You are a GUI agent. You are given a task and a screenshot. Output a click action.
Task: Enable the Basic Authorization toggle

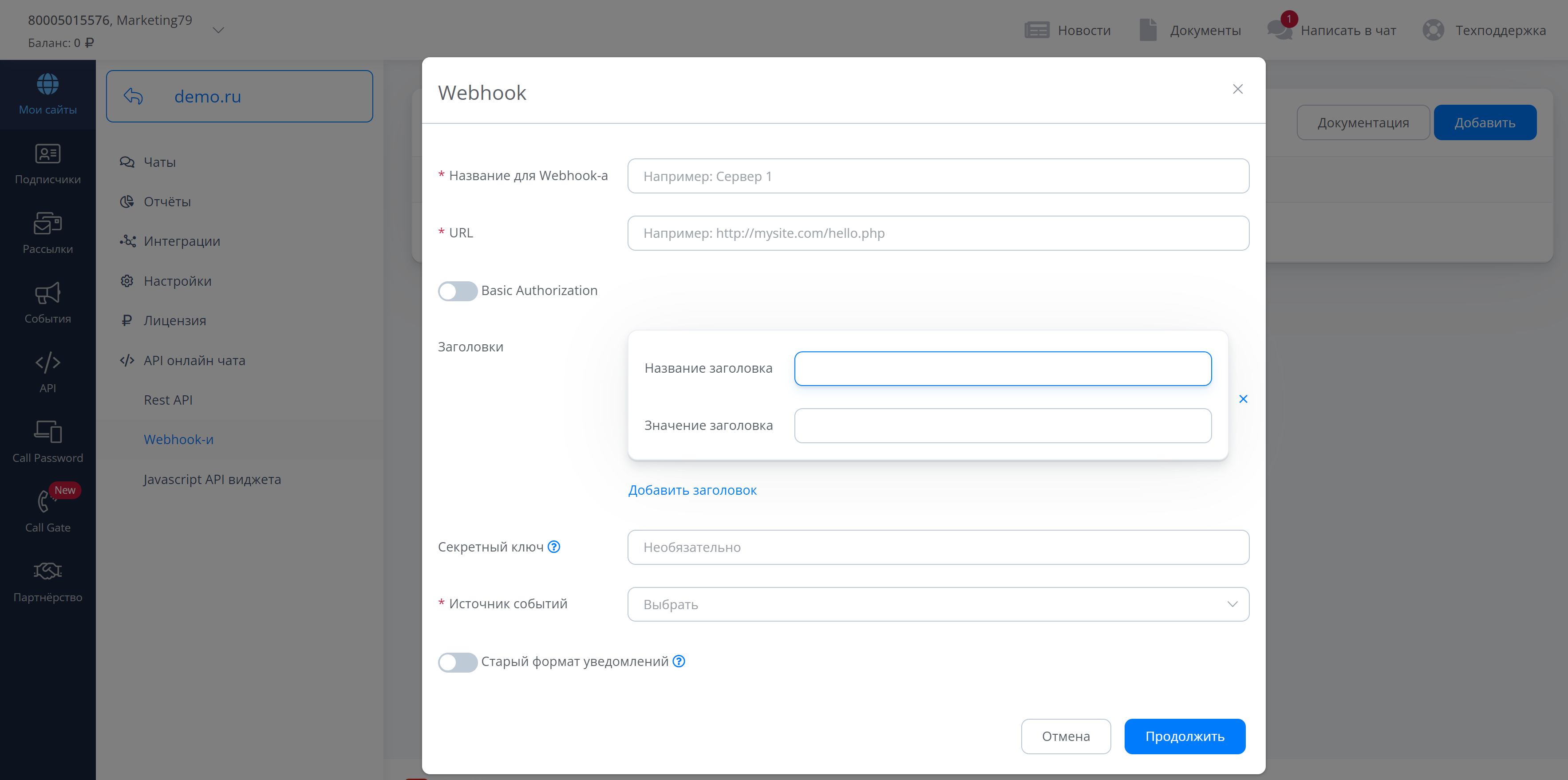point(458,291)
